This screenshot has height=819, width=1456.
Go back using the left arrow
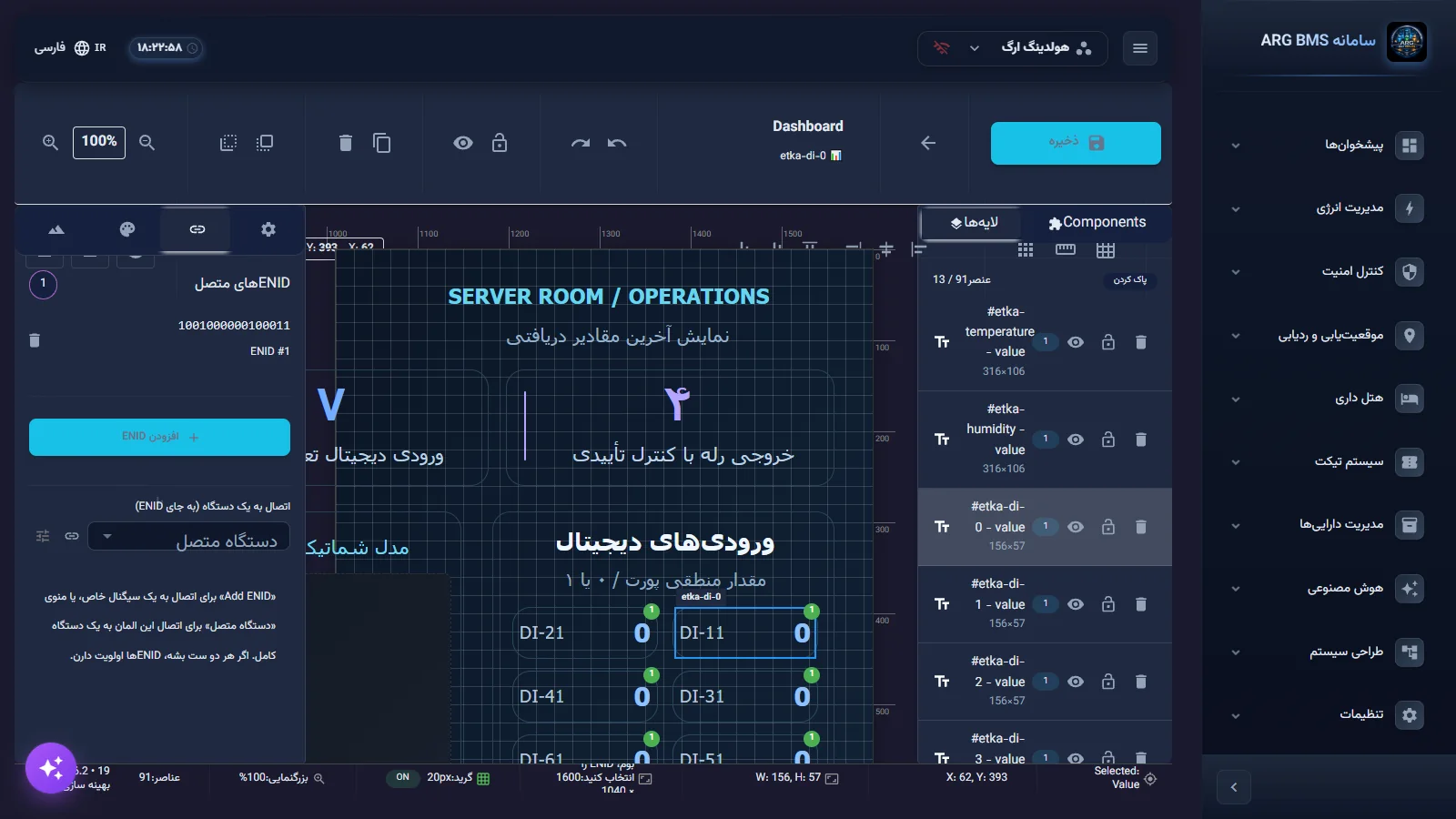pyautogui.click(x=928, y=143)
